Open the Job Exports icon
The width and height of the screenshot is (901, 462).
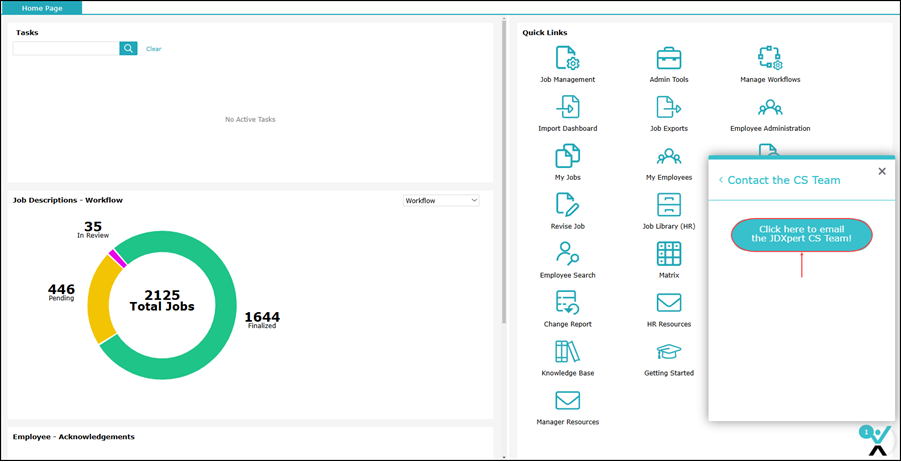[x=668, y=107]
